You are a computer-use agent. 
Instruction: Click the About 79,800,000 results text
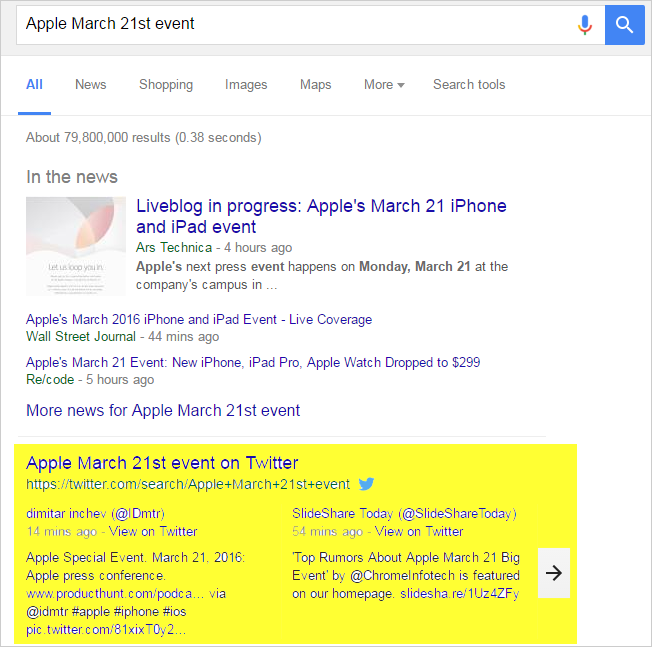143,137
